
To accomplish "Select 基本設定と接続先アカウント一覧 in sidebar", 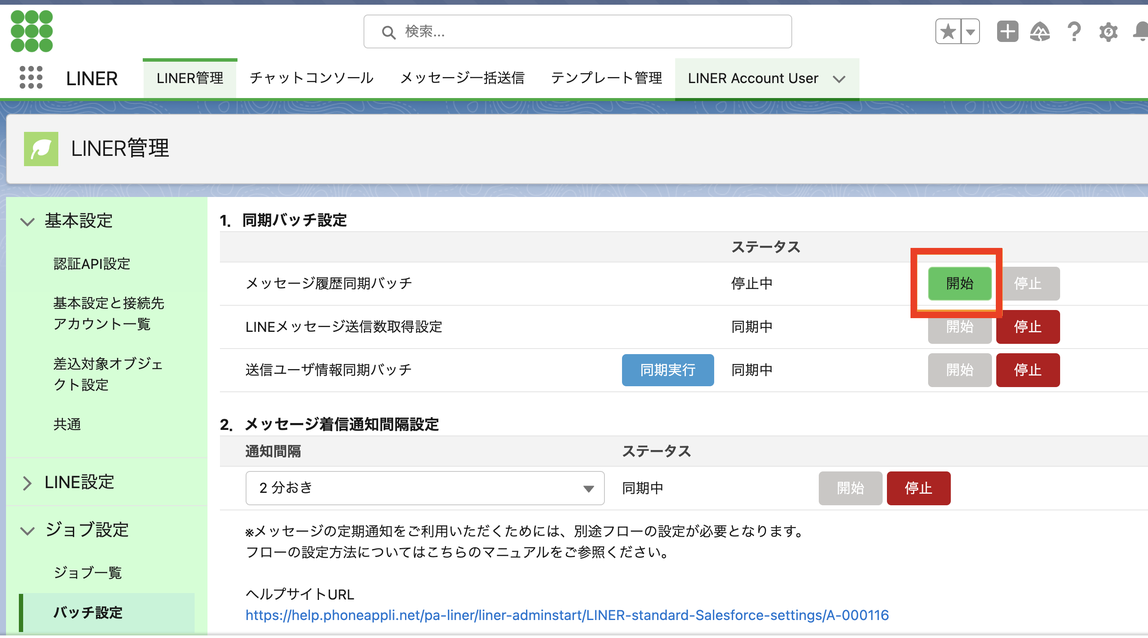I will click(x=108, y=314).
